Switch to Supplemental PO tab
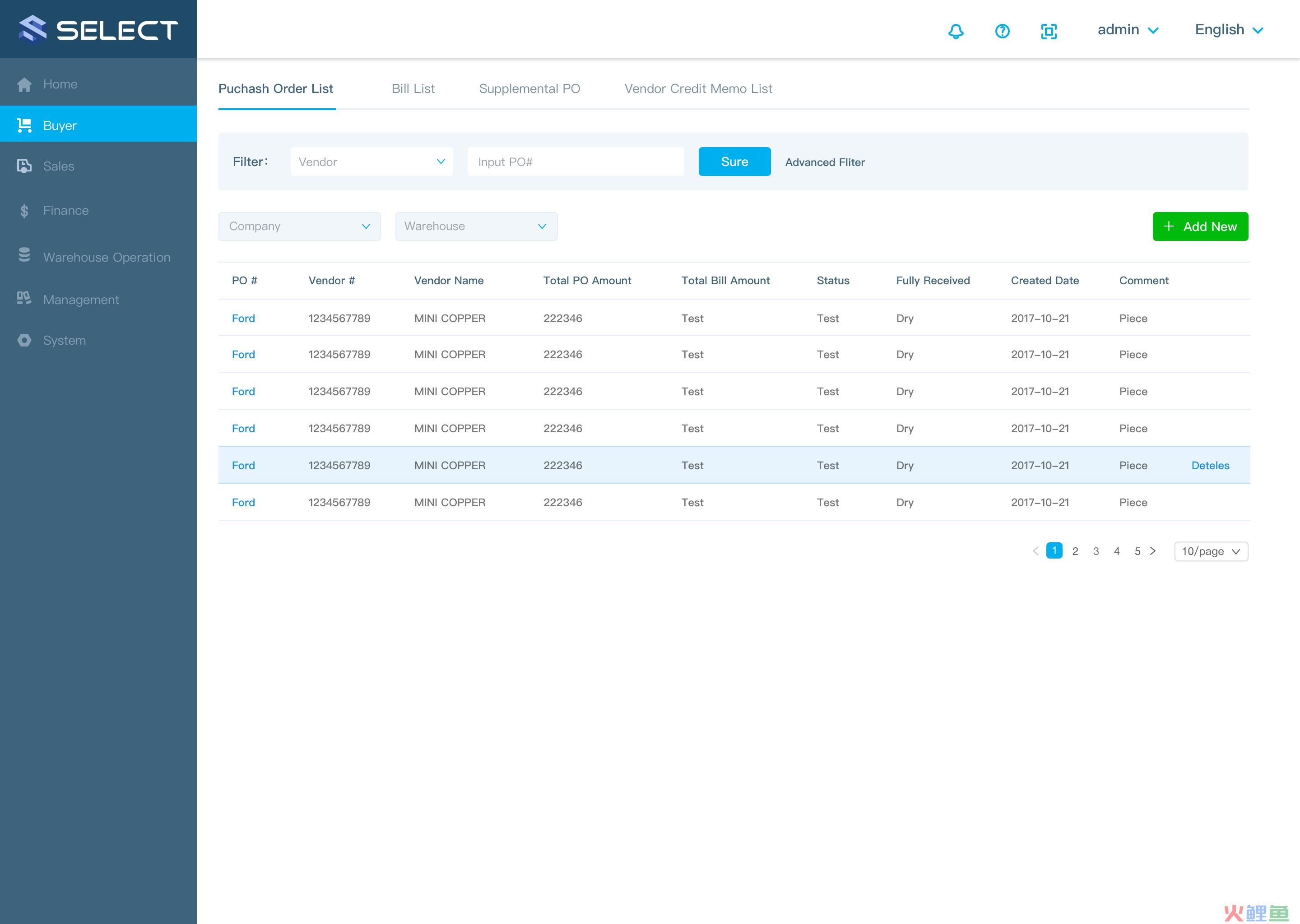The height and width of the screenshot is (924, 1300). pyautogui.click(x=529, y=89)
